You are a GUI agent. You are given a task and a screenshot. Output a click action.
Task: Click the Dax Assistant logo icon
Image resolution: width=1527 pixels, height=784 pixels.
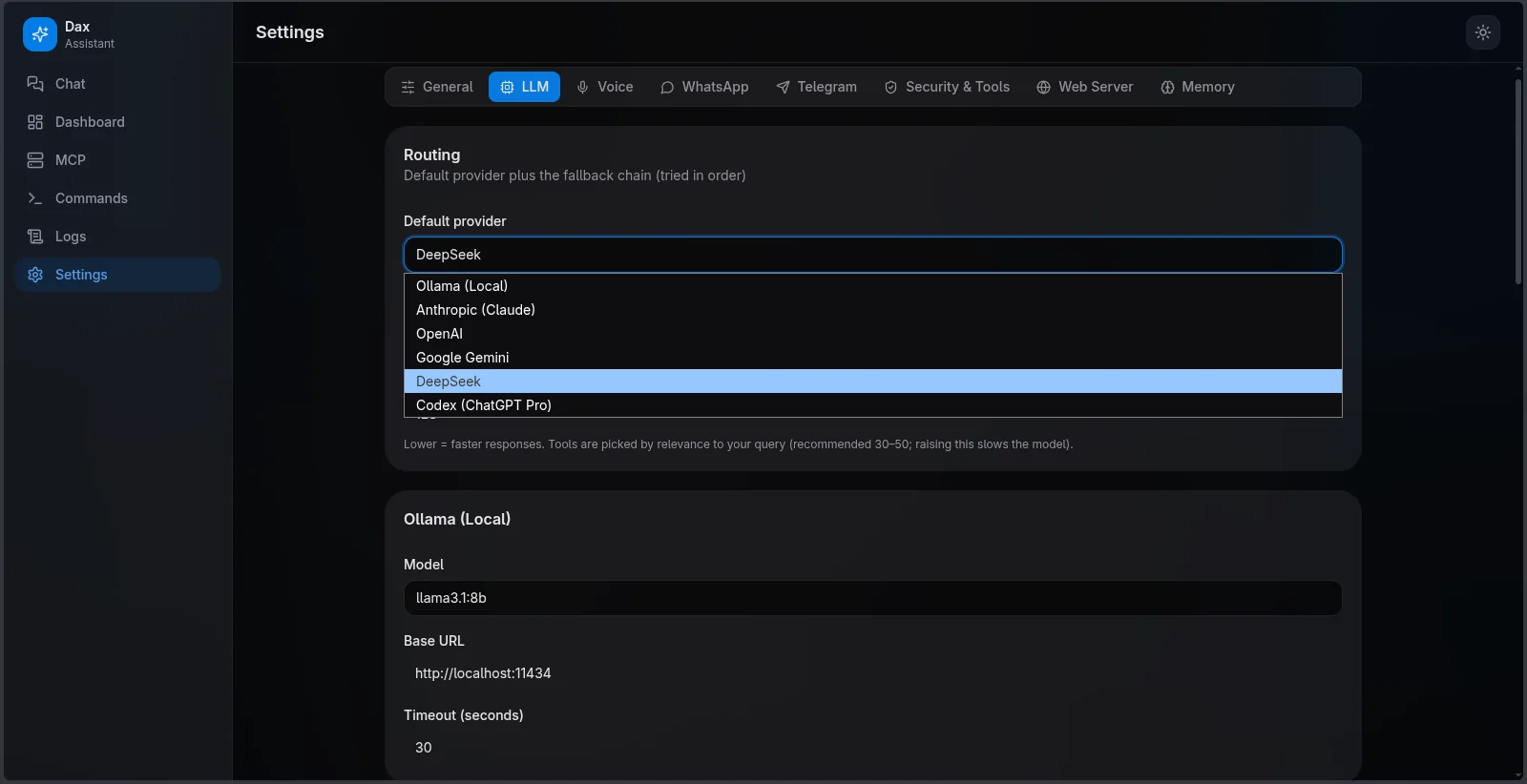pyautogui.click(x=39, y=34)
